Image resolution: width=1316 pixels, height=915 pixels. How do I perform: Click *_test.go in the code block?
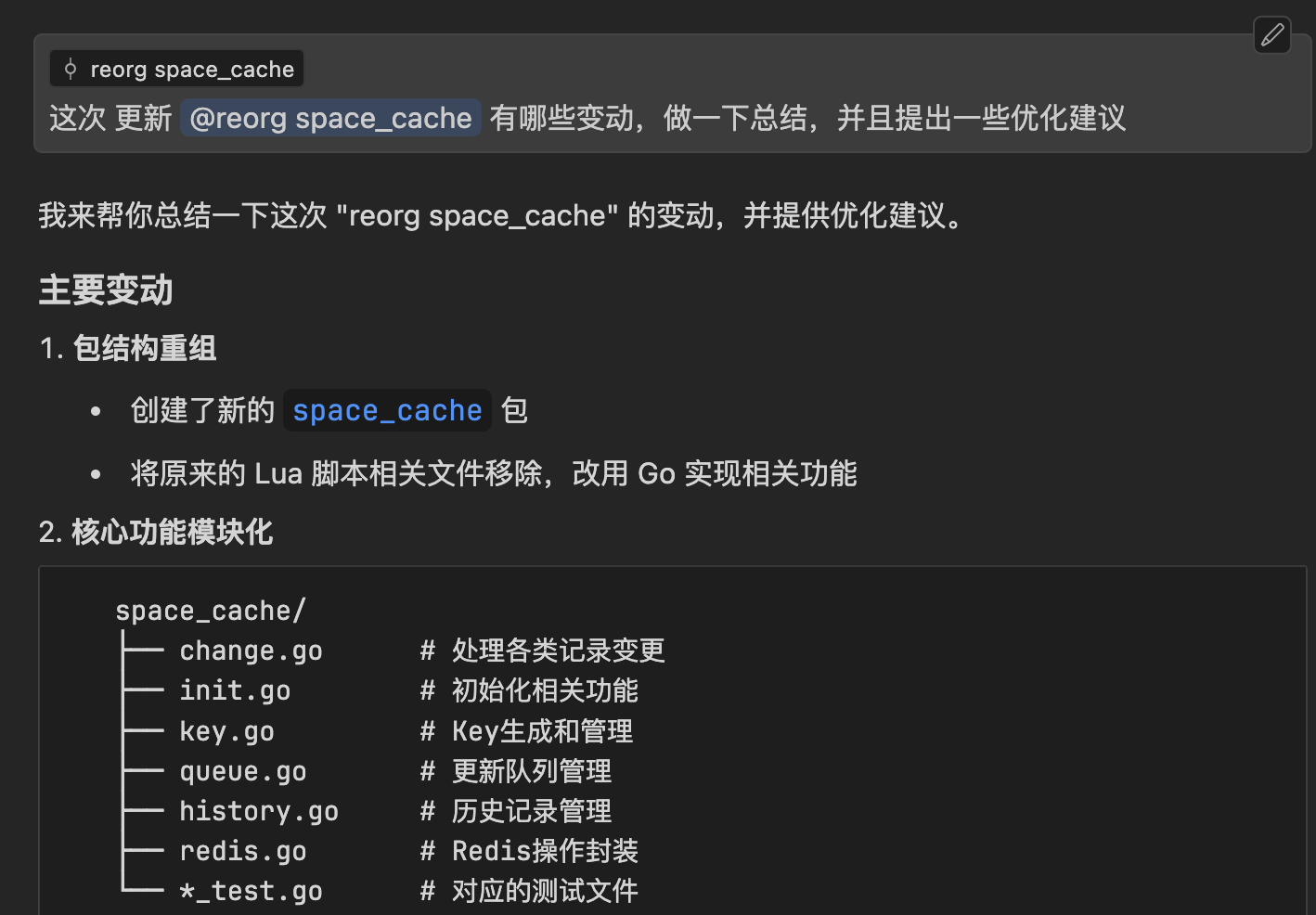[x=251, y=891]
